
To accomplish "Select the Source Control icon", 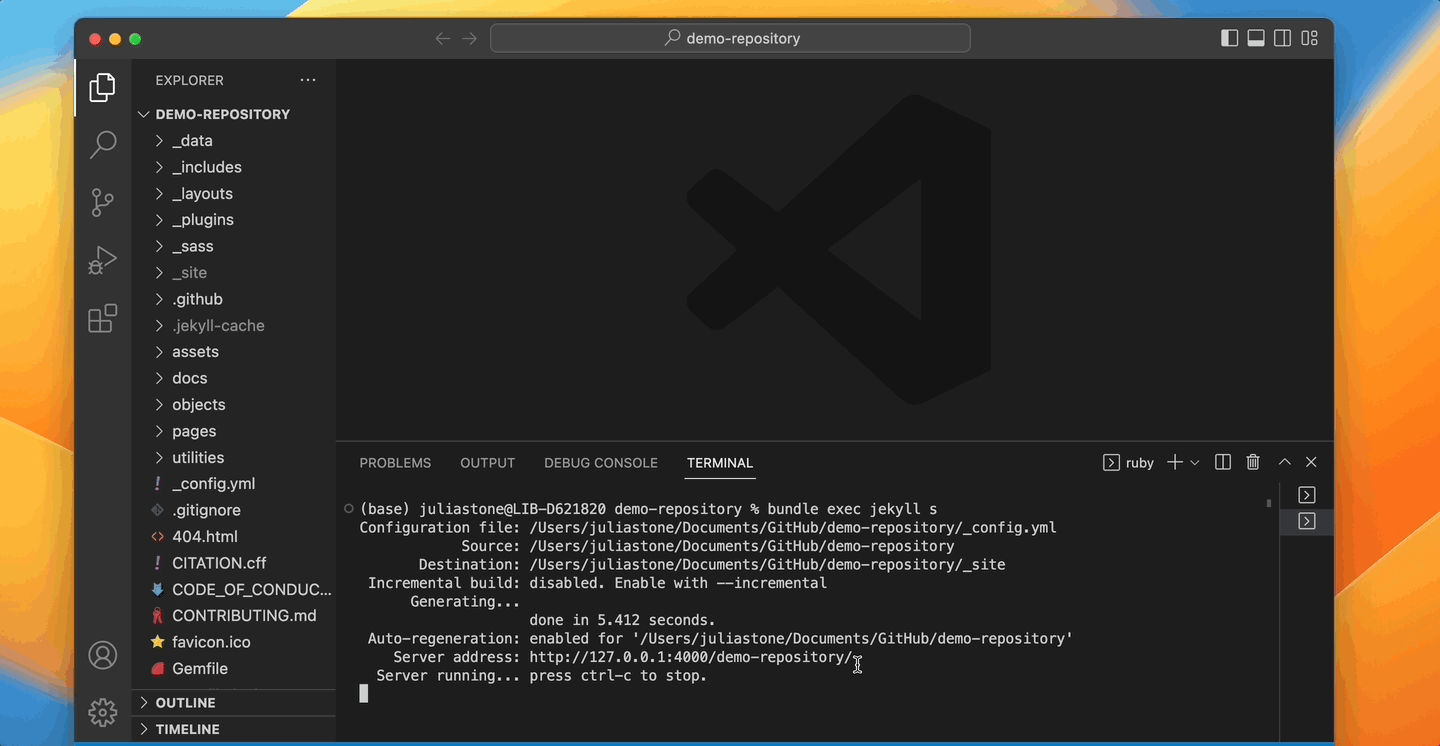I will point(102,202).
